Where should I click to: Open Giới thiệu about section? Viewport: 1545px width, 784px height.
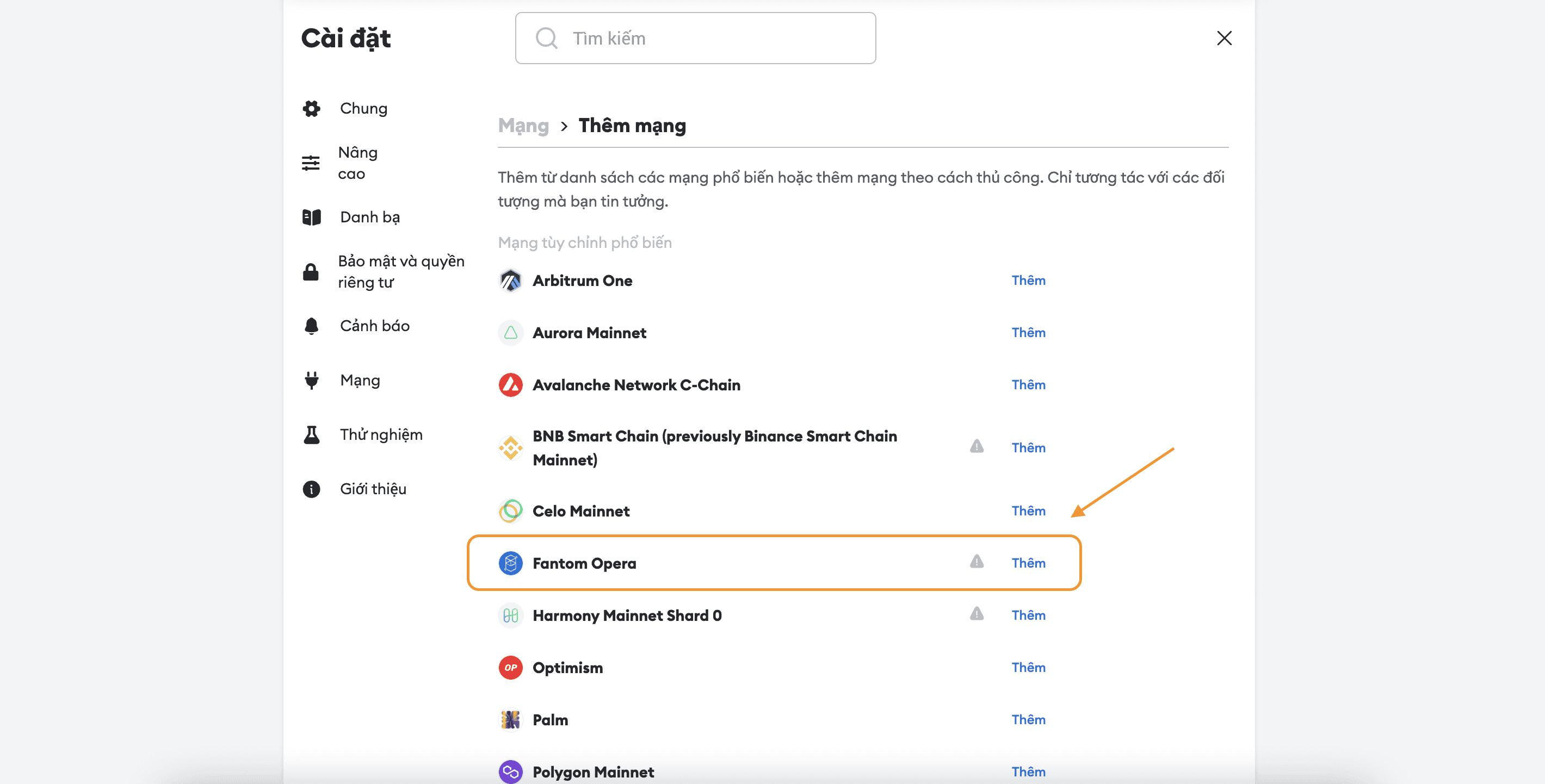373,489
